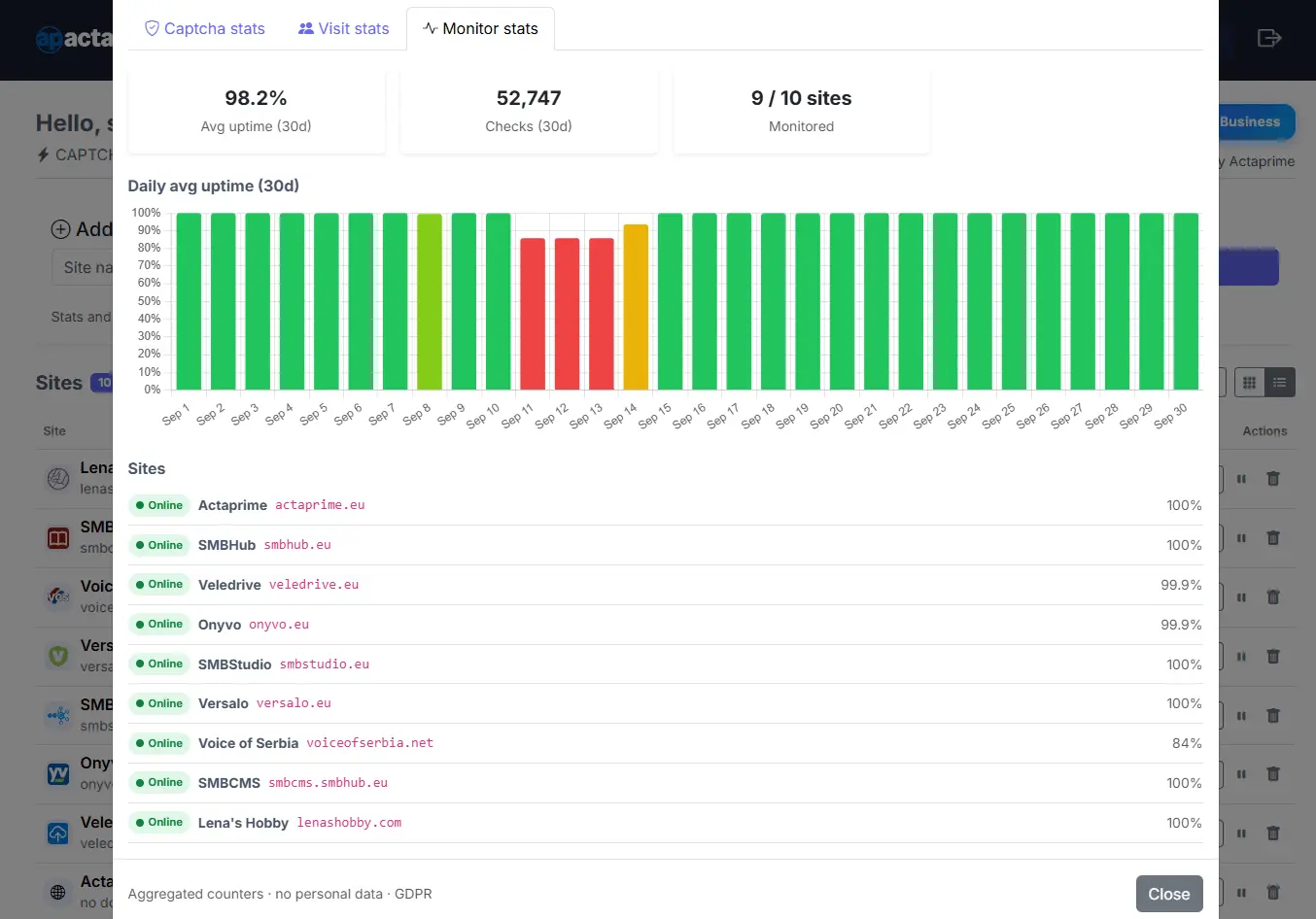Viewport: 1316px width, 919px height.
Task: Click the green shield Vers site icon
Action: (x=58, y=656)
